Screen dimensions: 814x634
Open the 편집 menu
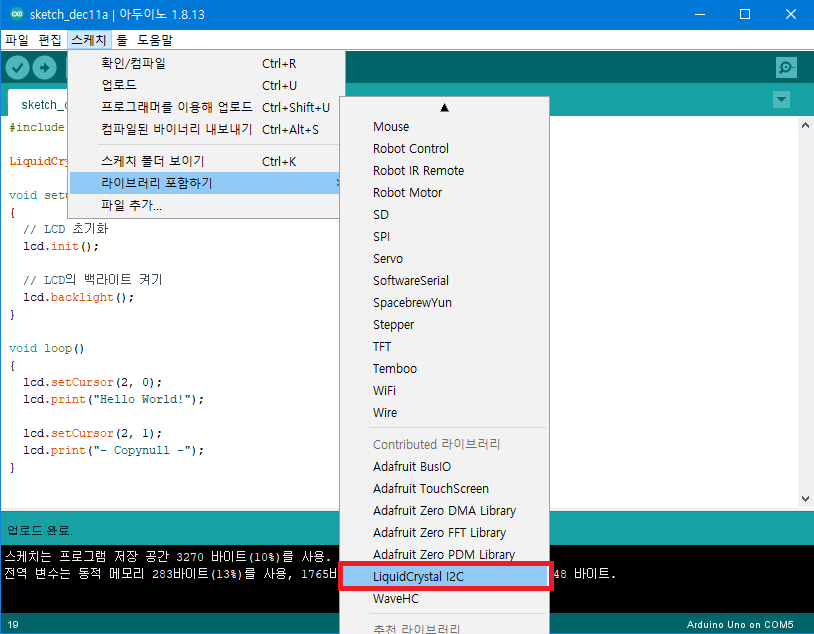(x=50, y=40)
